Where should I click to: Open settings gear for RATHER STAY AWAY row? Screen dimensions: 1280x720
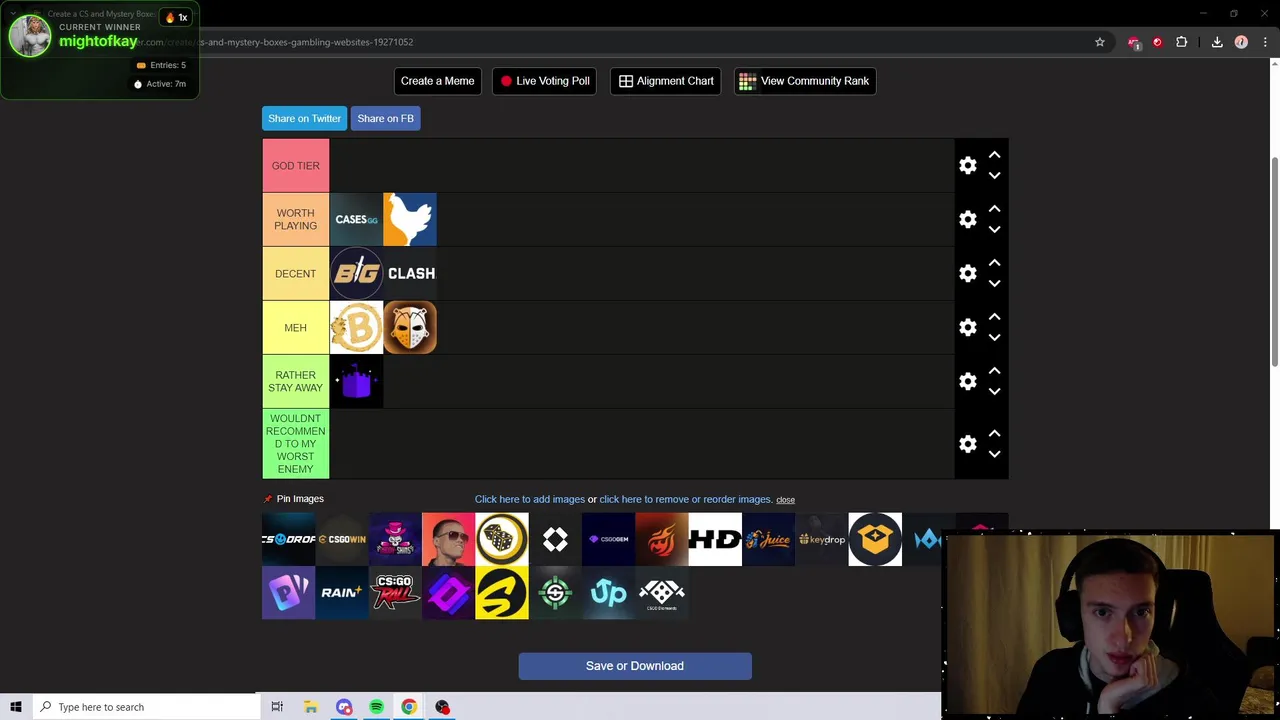click(x=967, y=381)
